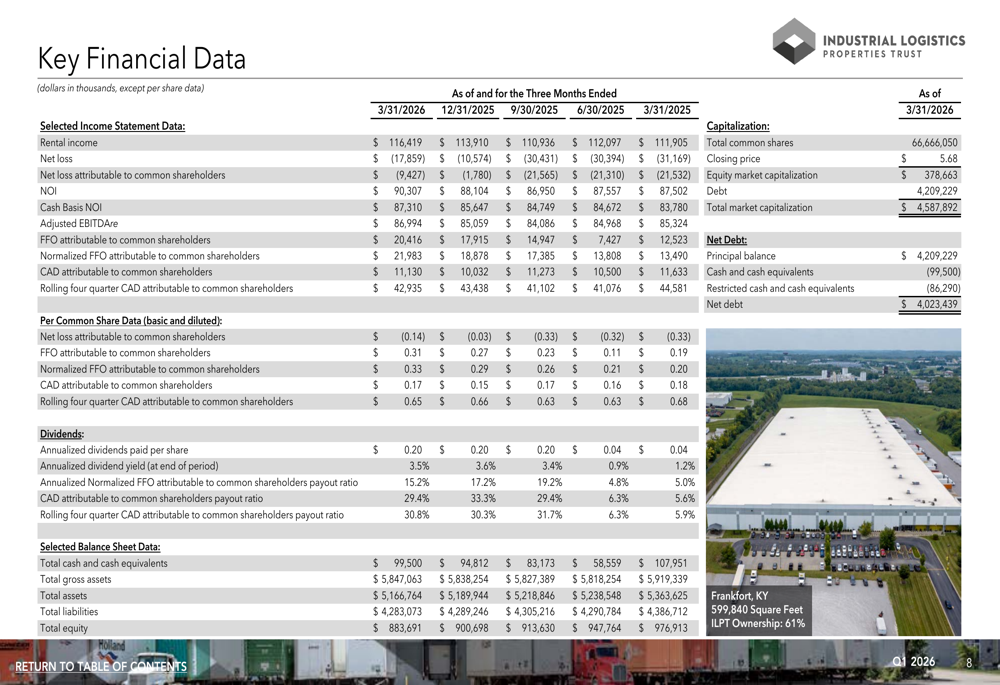The image size is (1000, 685).
Task: Select the Net Debt section heading
Action: (x=727, y=240)
